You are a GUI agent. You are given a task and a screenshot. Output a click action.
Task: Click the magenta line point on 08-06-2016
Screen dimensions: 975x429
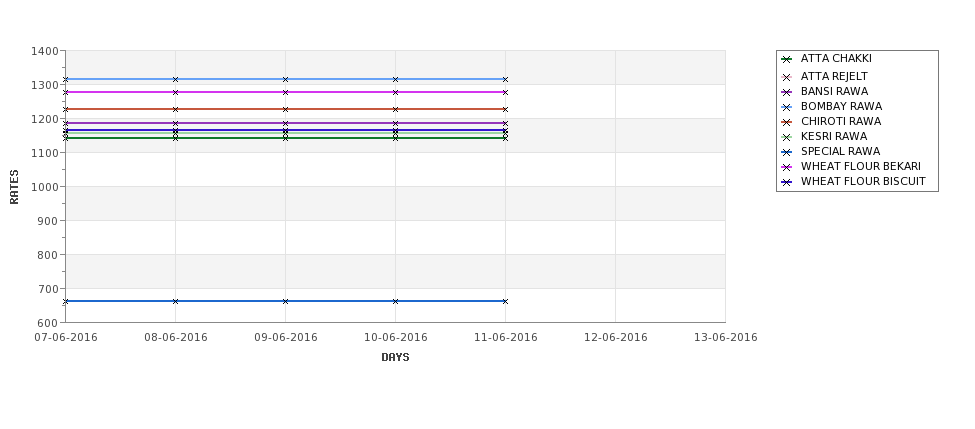pyautogui.click(x=175, y=92)
